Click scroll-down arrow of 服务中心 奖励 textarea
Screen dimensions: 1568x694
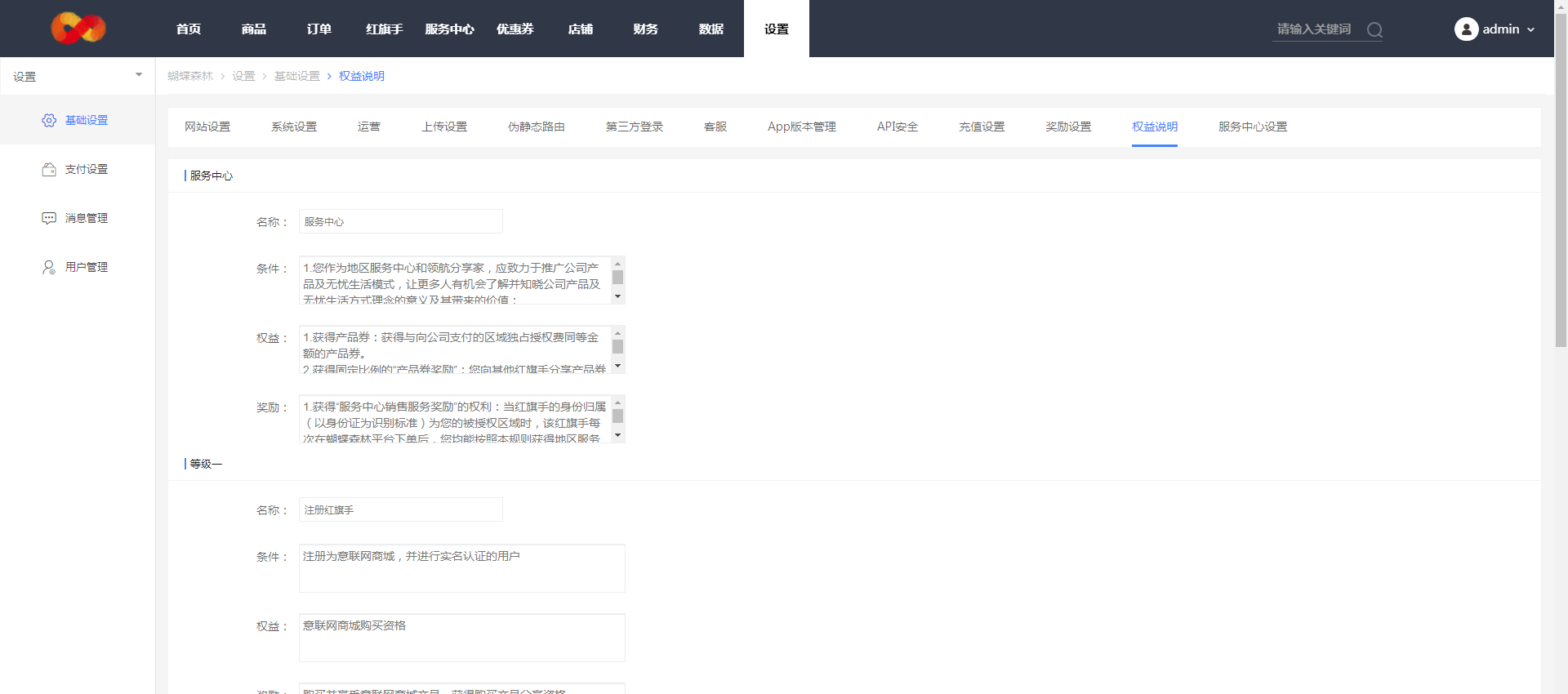tap(618, 435)
